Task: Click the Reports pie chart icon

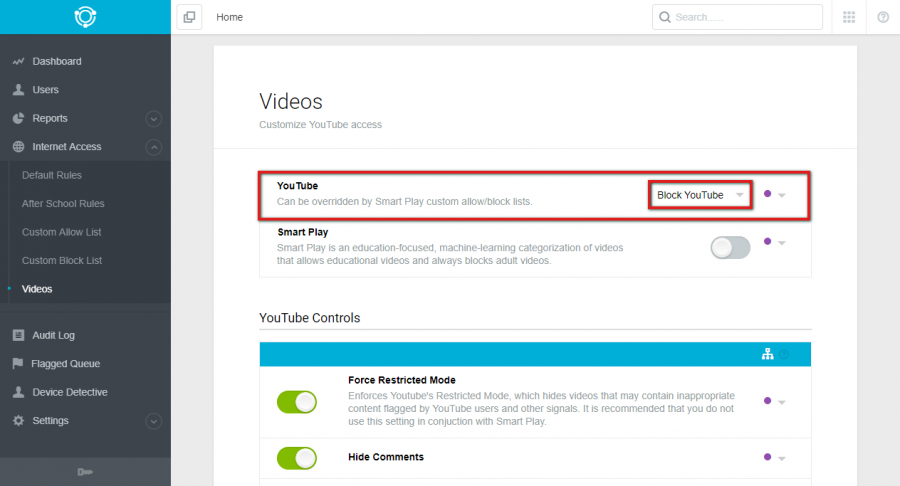Action: (18, 118)
